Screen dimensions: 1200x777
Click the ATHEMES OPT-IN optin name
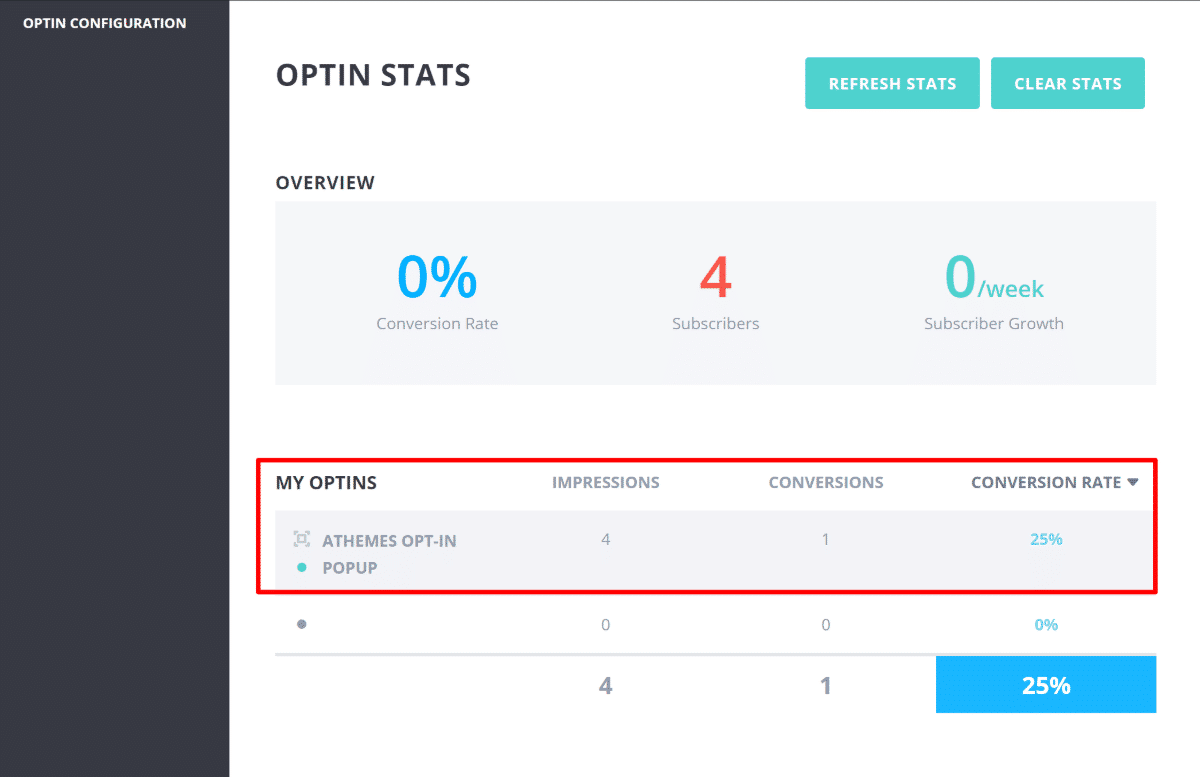pos(389,540)
